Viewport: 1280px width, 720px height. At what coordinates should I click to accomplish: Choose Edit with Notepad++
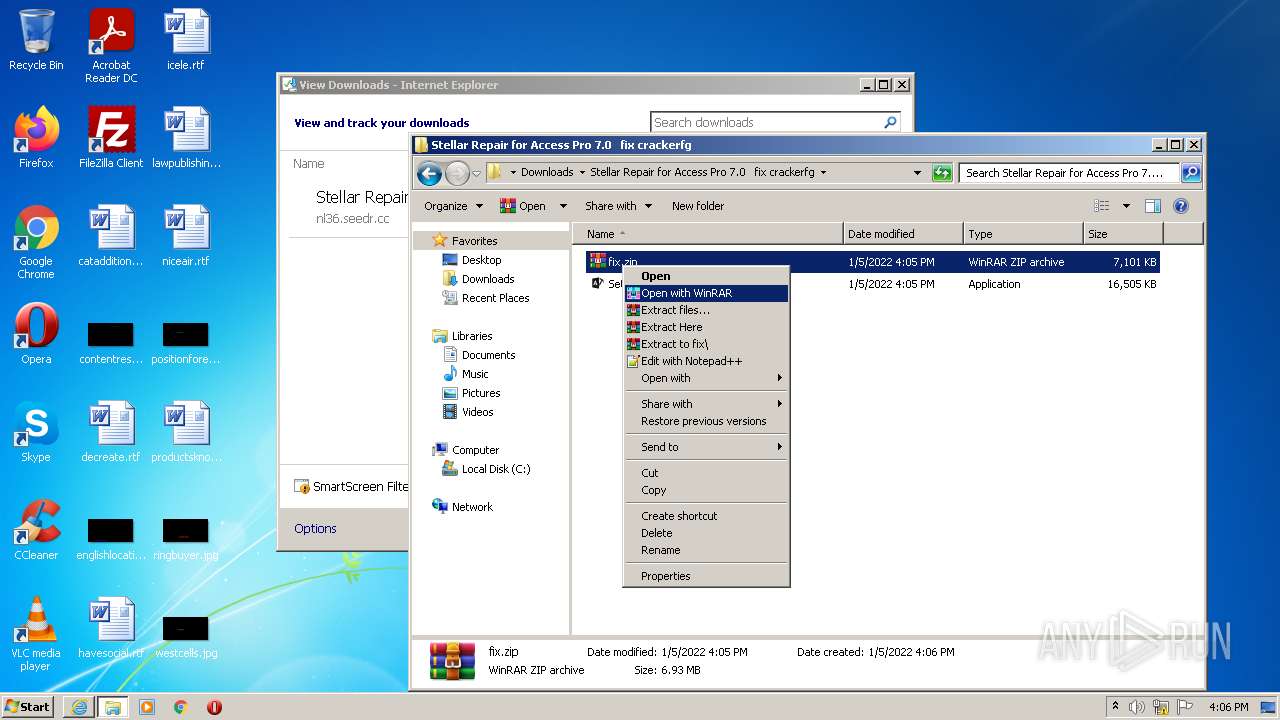[706, 361]
